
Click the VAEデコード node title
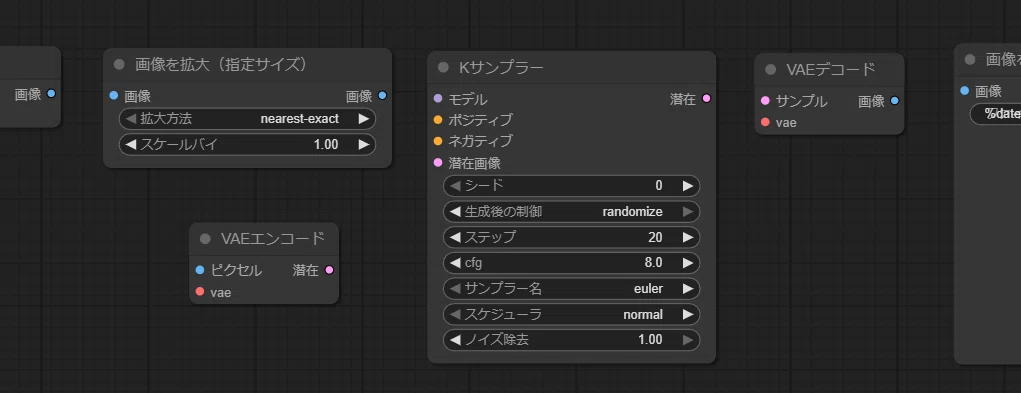coord(830,70)
